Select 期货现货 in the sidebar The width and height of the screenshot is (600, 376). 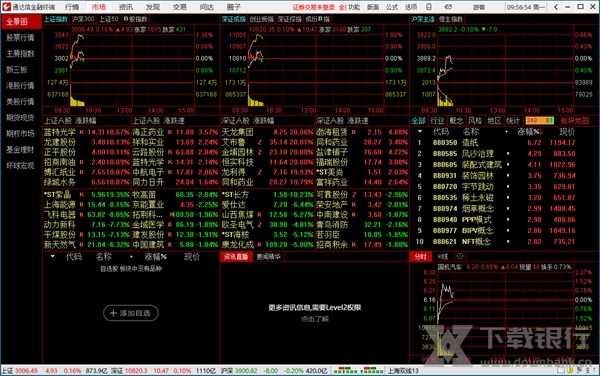20,117
